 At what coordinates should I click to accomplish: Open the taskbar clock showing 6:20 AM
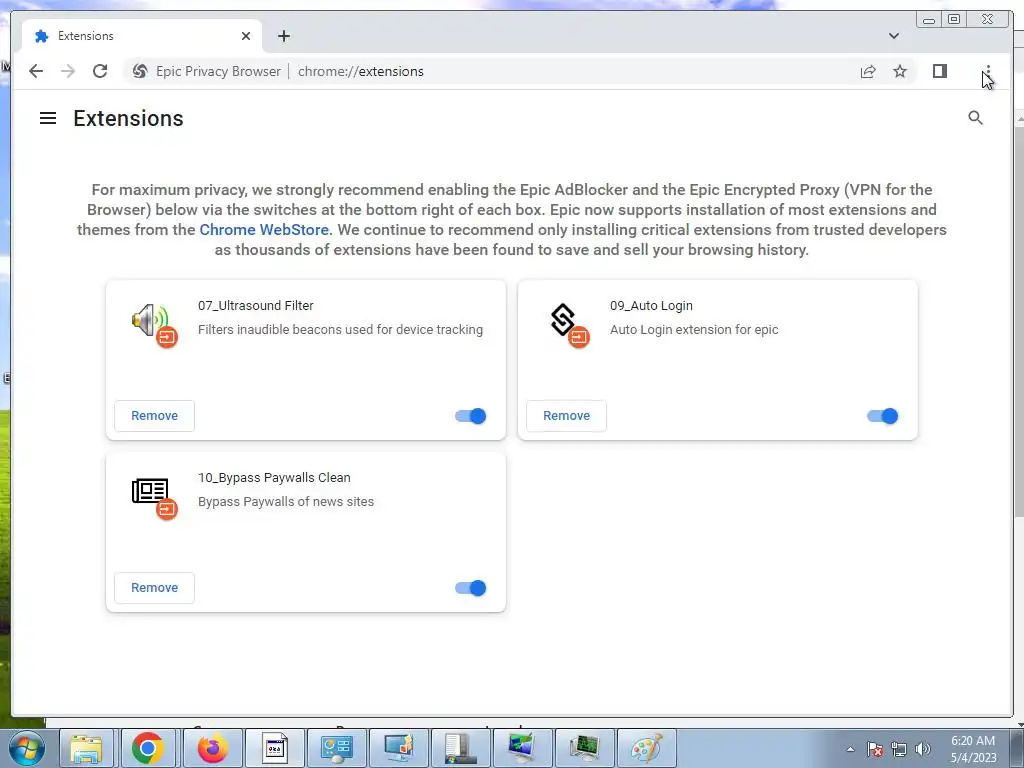(973, 749)
